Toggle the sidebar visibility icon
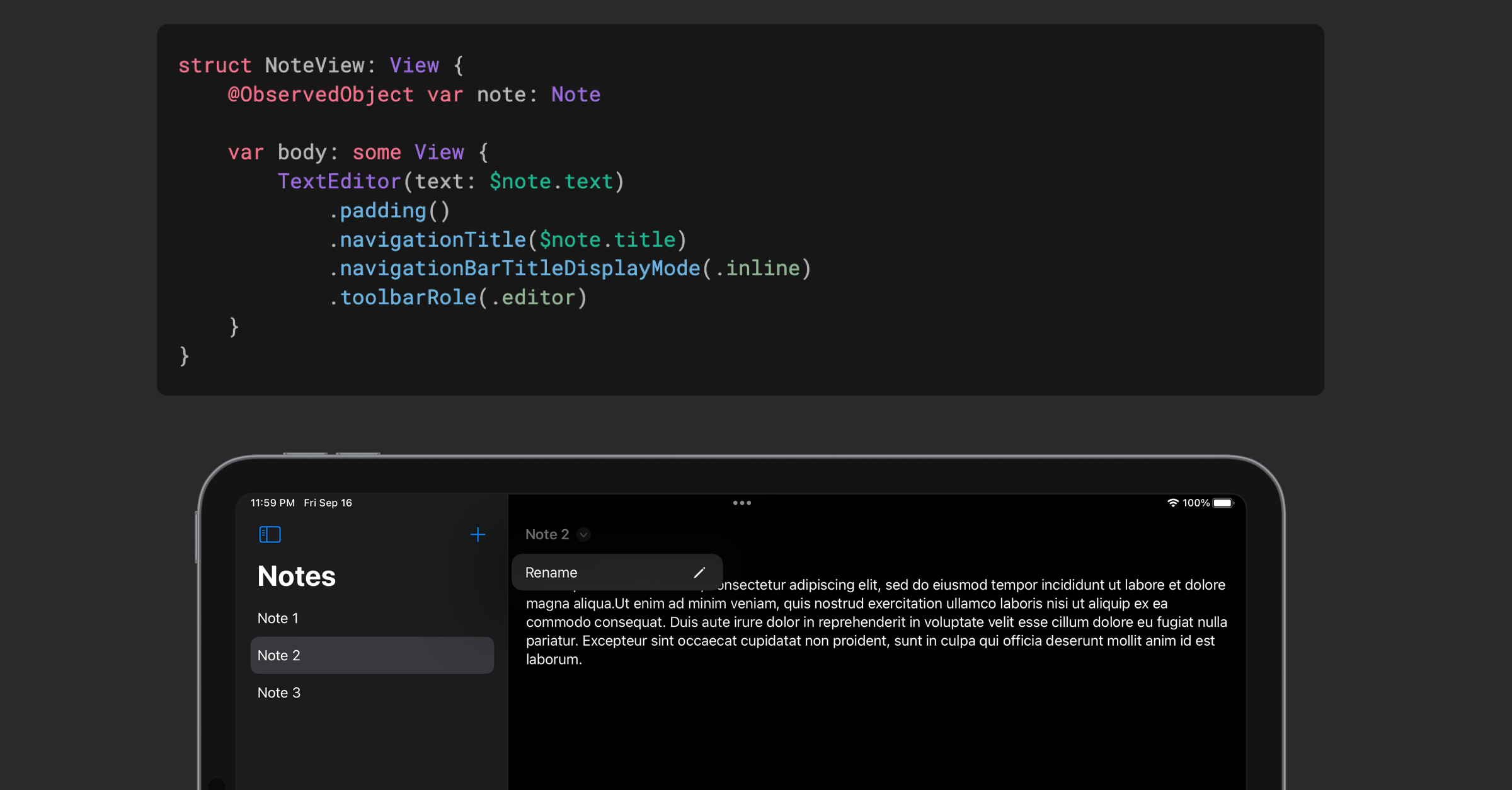 270,534
